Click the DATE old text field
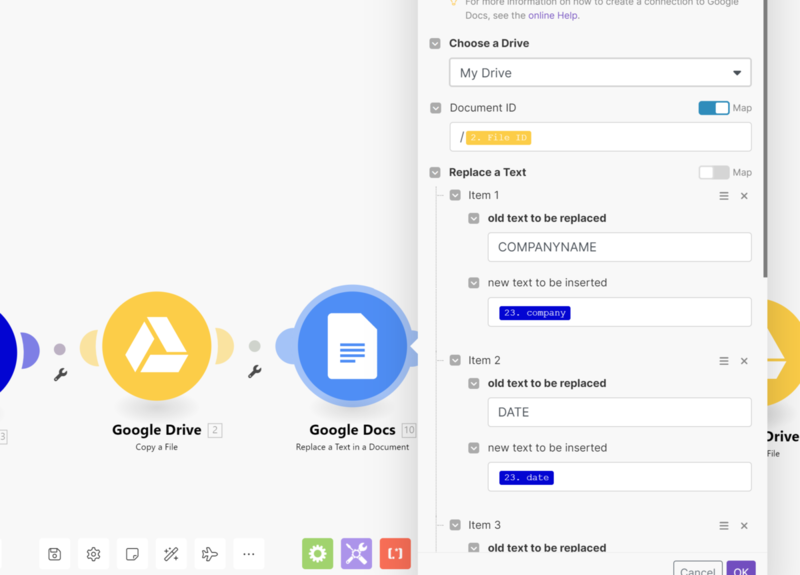 [x=619, y=412]
